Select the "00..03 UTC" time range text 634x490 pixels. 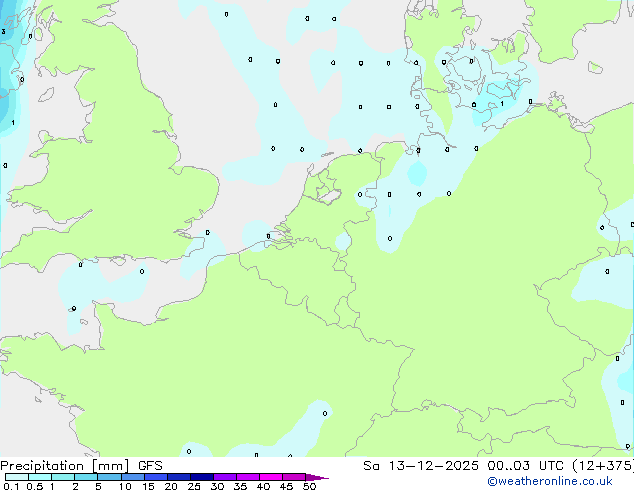[x=525, y=466]
